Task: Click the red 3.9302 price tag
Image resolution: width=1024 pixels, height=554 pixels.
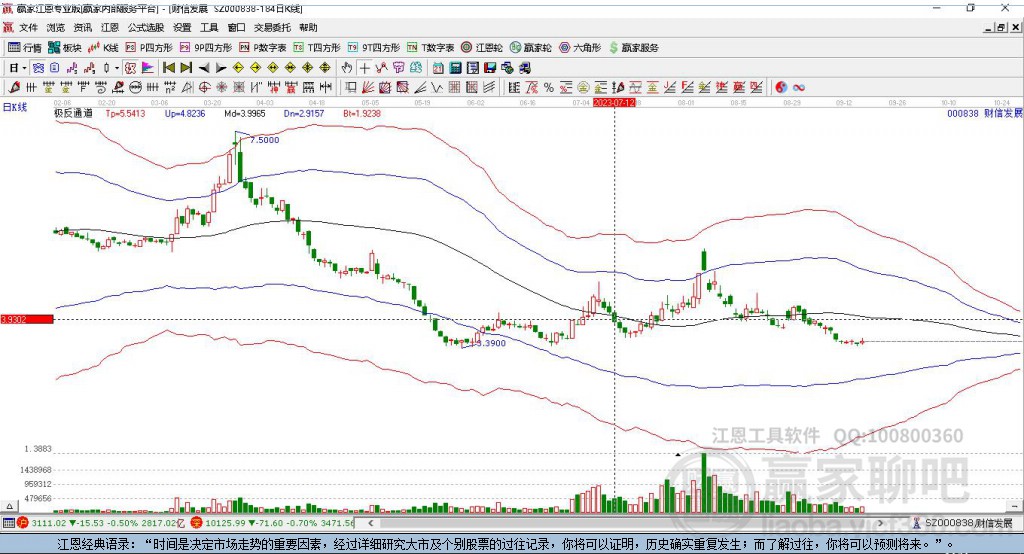Action: coord(27,319)
